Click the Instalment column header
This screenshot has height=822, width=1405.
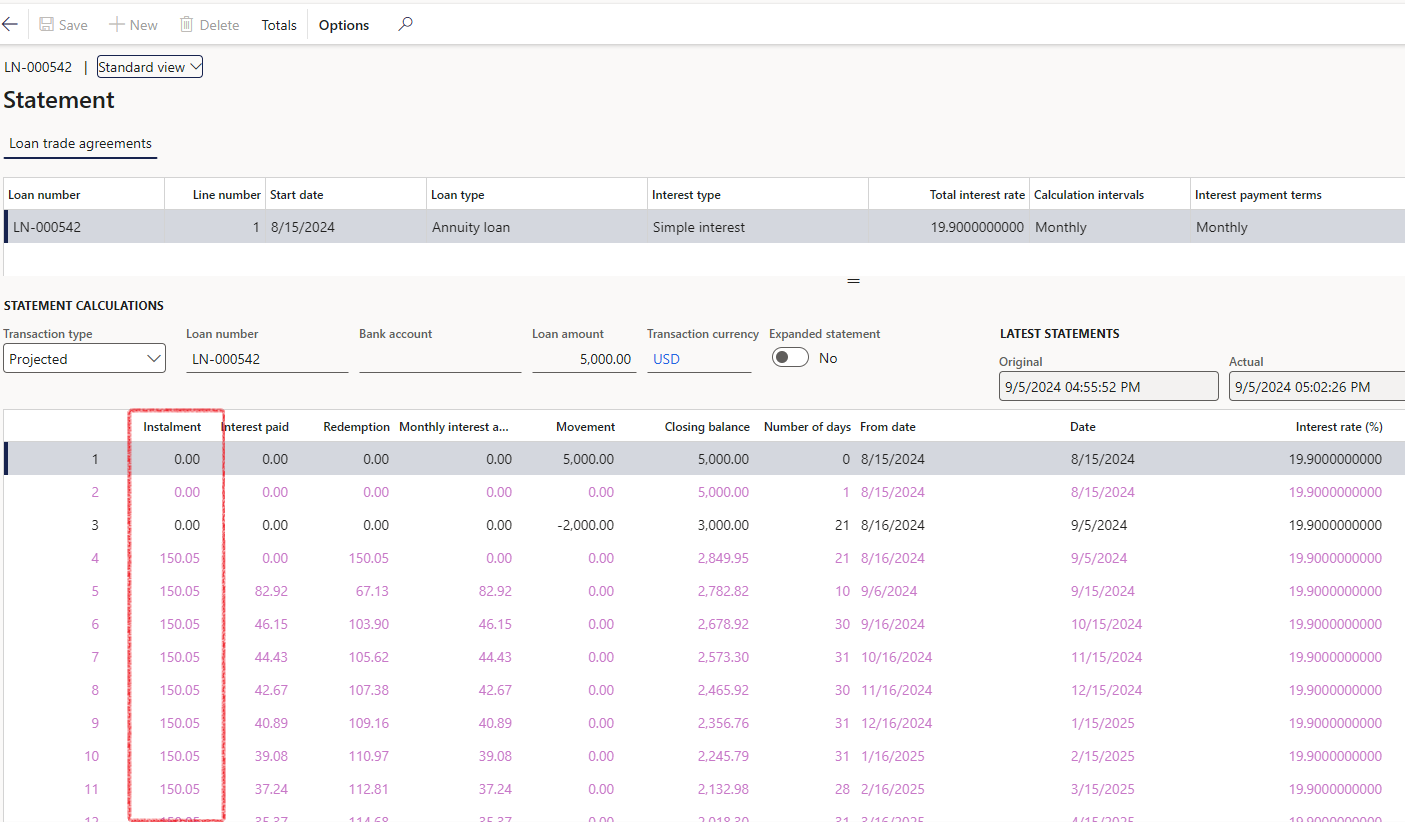(x=172, y=427)
